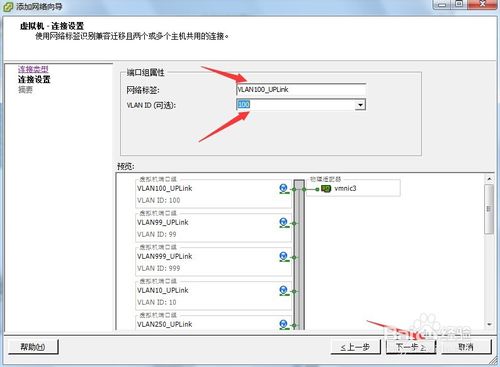
Task: Click globe icon for VLAN250_UPLink port group
Action: coord(283,324)
